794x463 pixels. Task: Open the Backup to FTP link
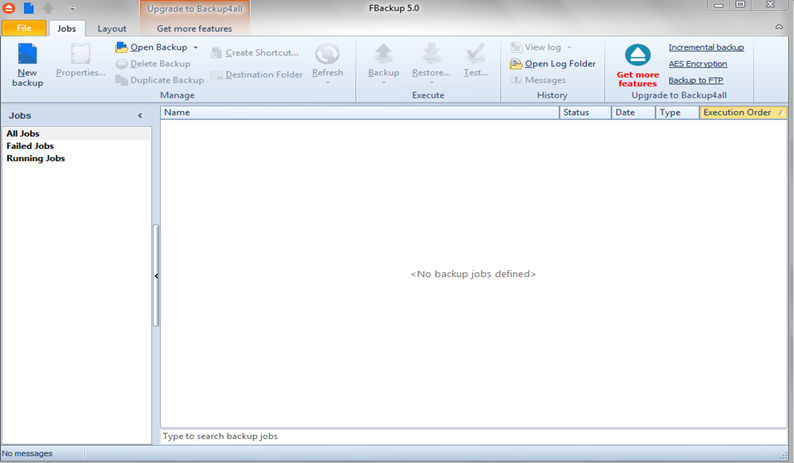click(x=696, y=81)
